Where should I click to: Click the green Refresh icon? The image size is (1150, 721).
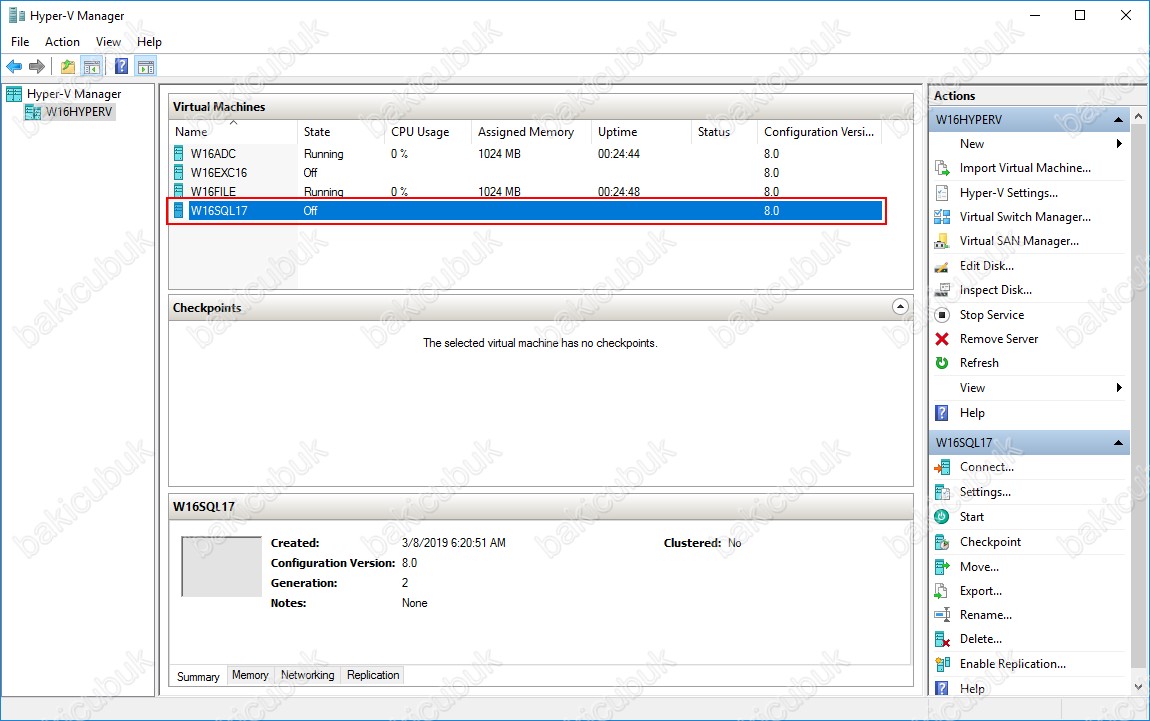click(x=942, y=363)
